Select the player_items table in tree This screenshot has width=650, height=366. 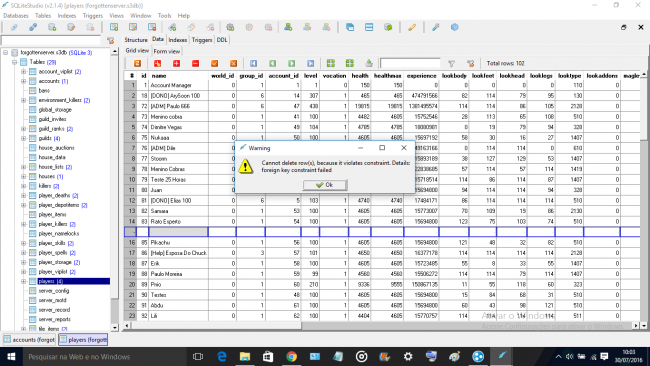click(x=52, y=215)
